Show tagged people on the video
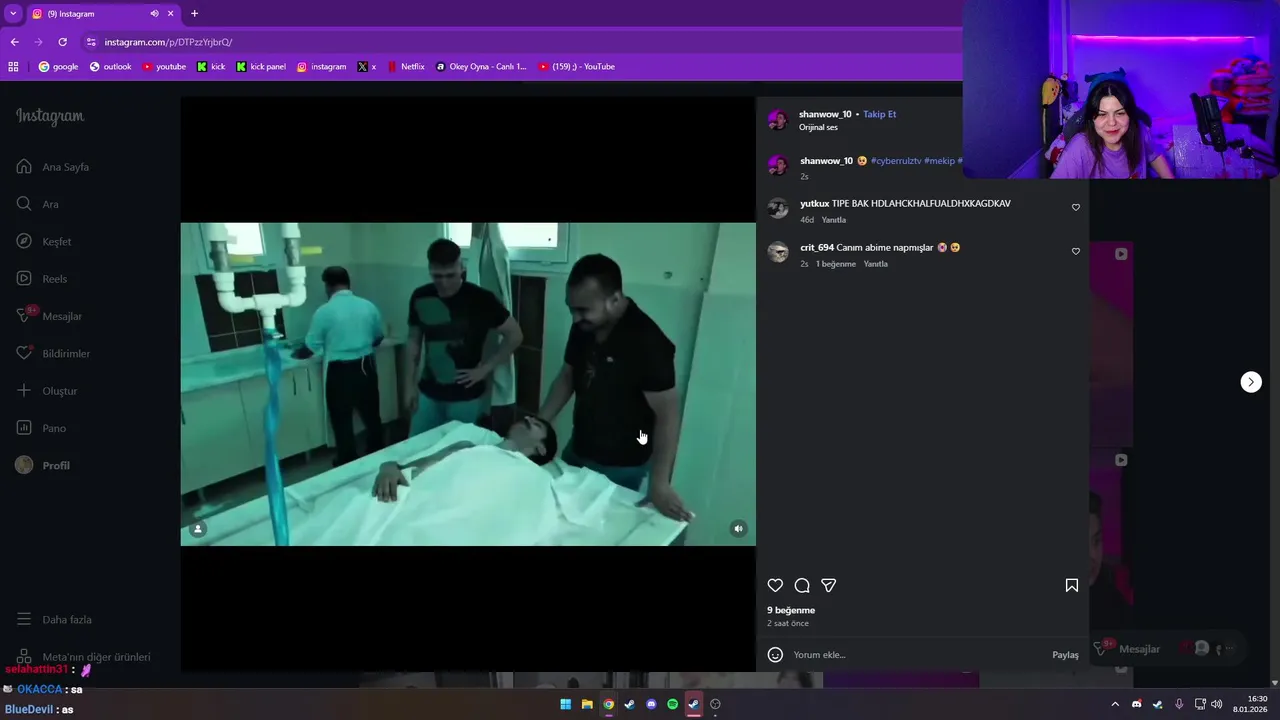 tap(198, 529)
